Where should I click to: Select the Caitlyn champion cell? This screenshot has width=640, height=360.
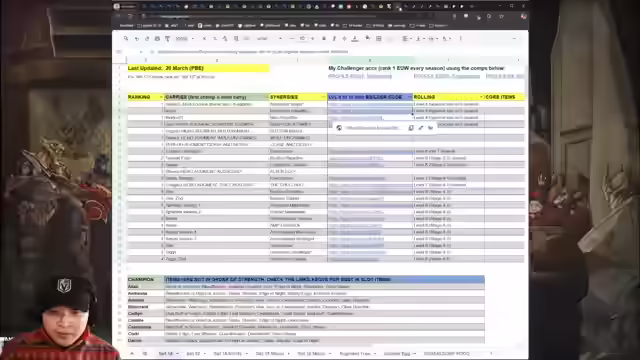[x=146, y=313]
